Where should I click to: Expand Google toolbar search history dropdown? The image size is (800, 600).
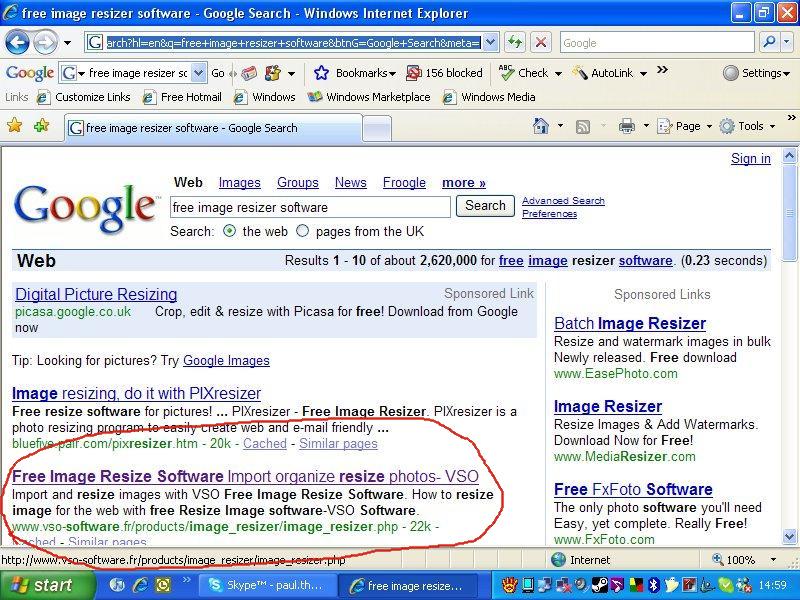point(199,73)
